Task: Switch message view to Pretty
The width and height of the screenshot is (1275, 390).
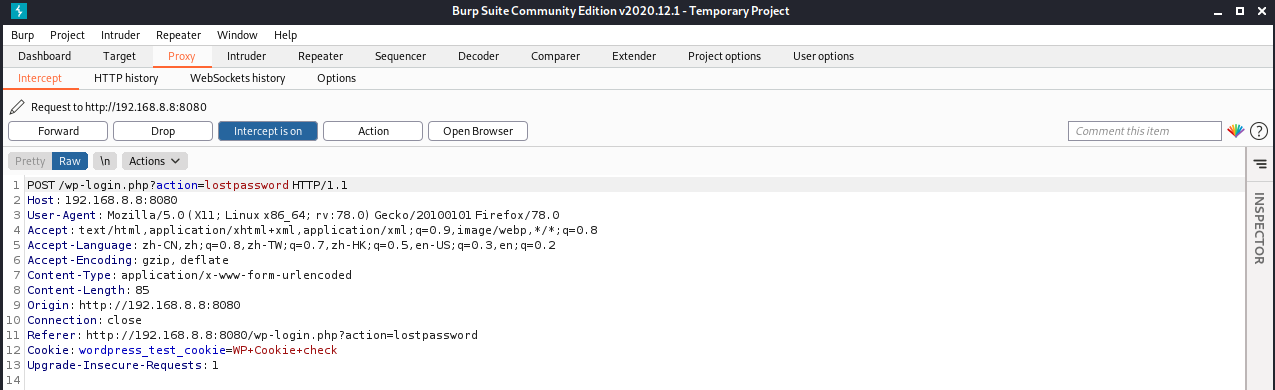Action: pyautogui.click(x=30, y=161)
